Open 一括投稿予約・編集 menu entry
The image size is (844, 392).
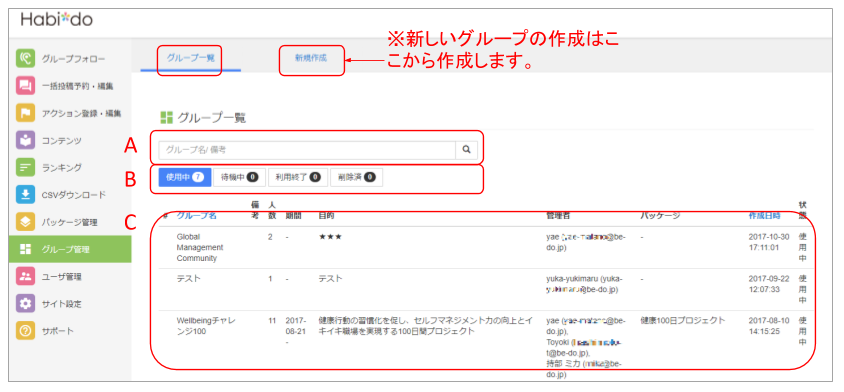point(70,86)
